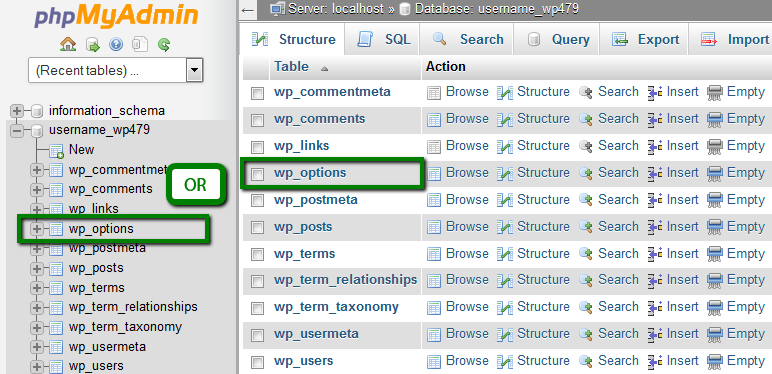This screenshot has width=772, height=374.
Task: Tick checkbox for wp_postmeta table
Action: 257,201
